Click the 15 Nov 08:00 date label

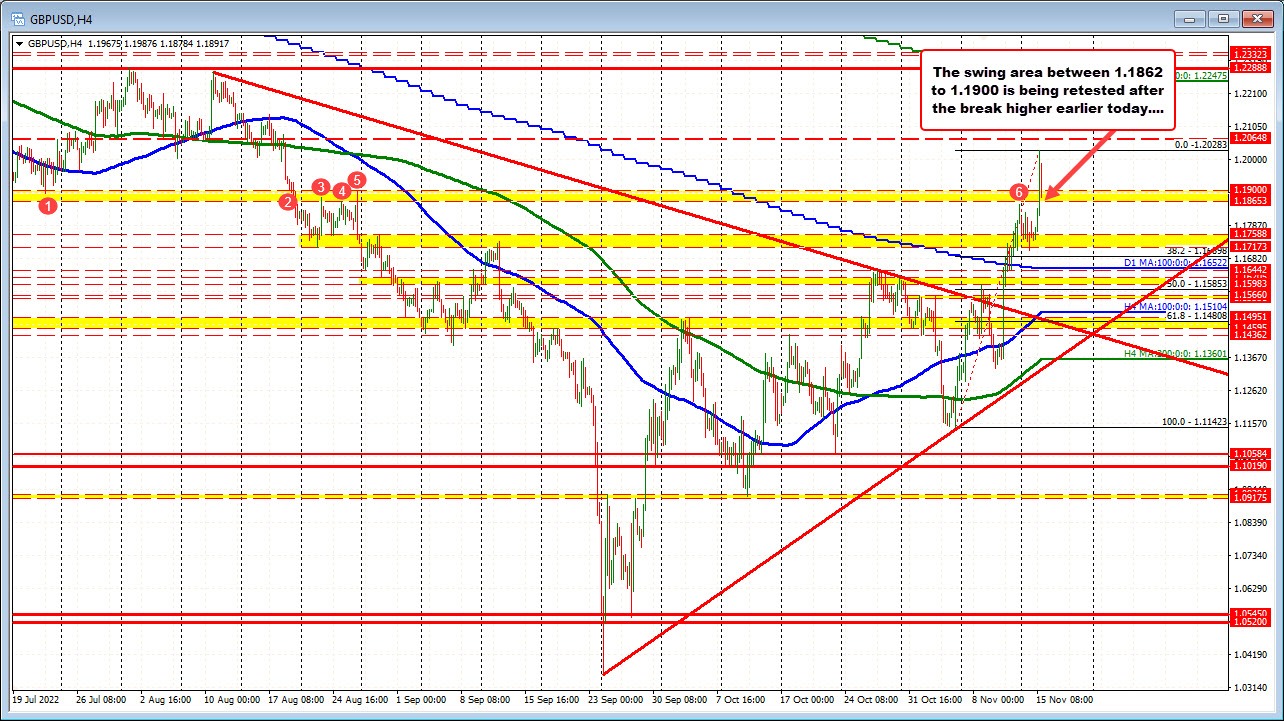pos(1063,701)
